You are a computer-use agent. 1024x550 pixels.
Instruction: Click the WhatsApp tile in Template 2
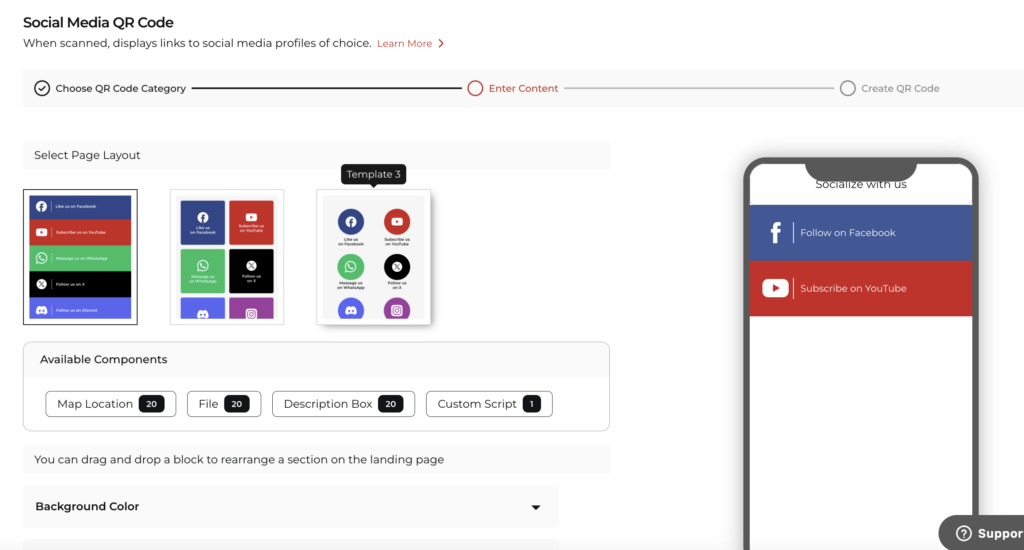coord(202,270)
